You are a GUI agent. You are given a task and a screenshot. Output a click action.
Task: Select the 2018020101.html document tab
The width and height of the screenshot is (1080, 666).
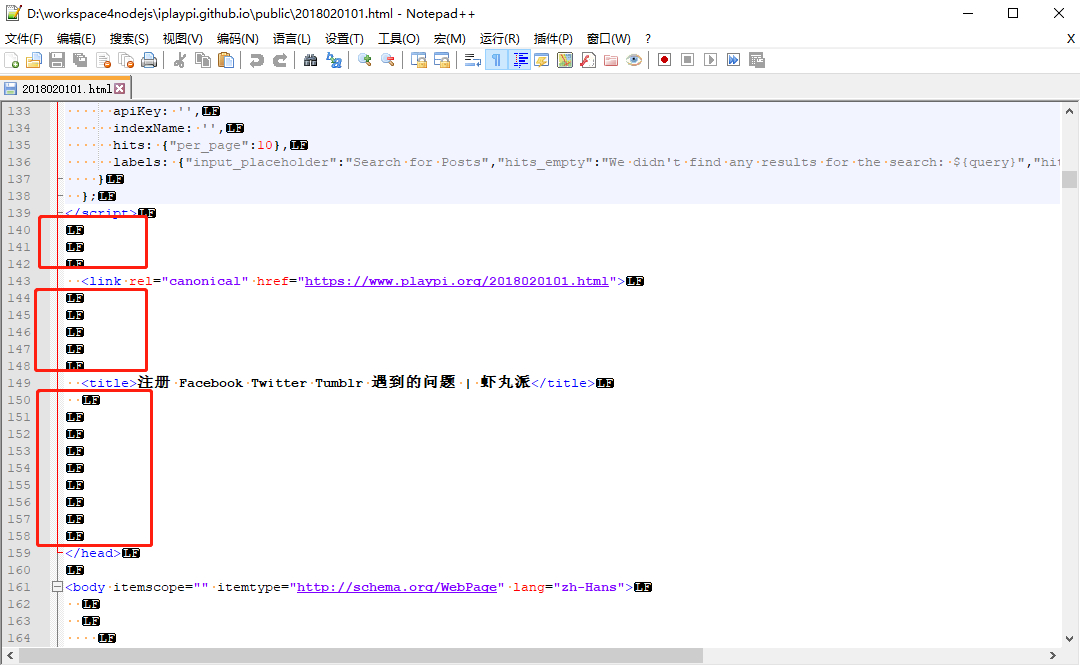click(x=66, y=89)
